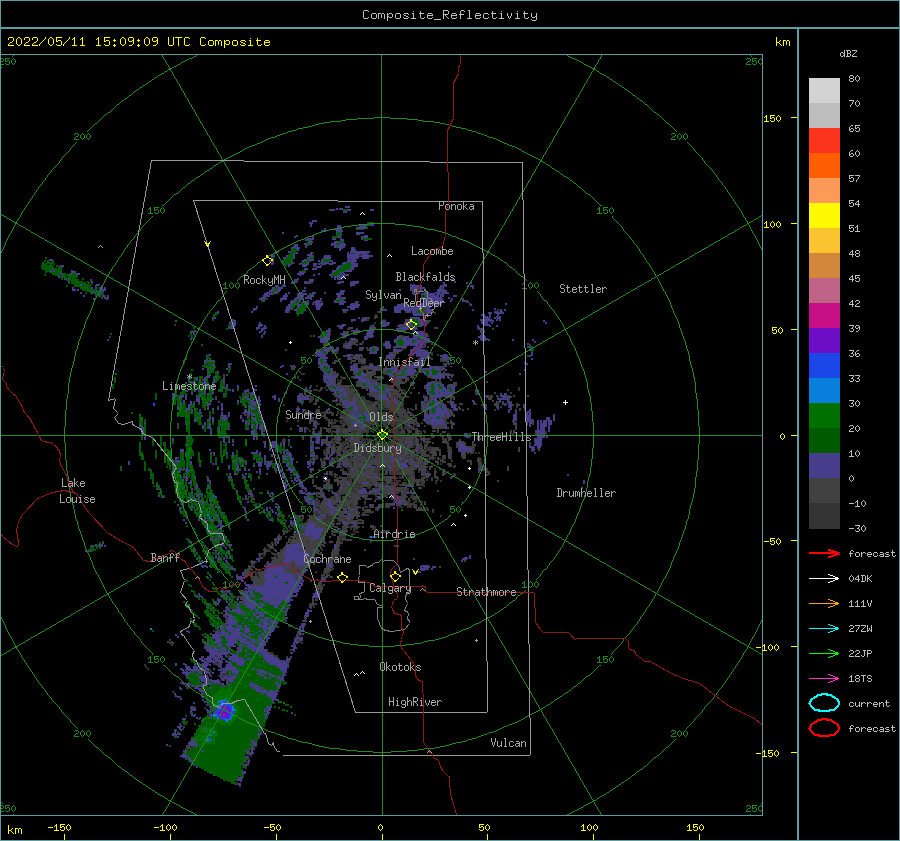Screen dimensions: 900x841
Task: Click the HighRiver city label
Action: [415, 702]
